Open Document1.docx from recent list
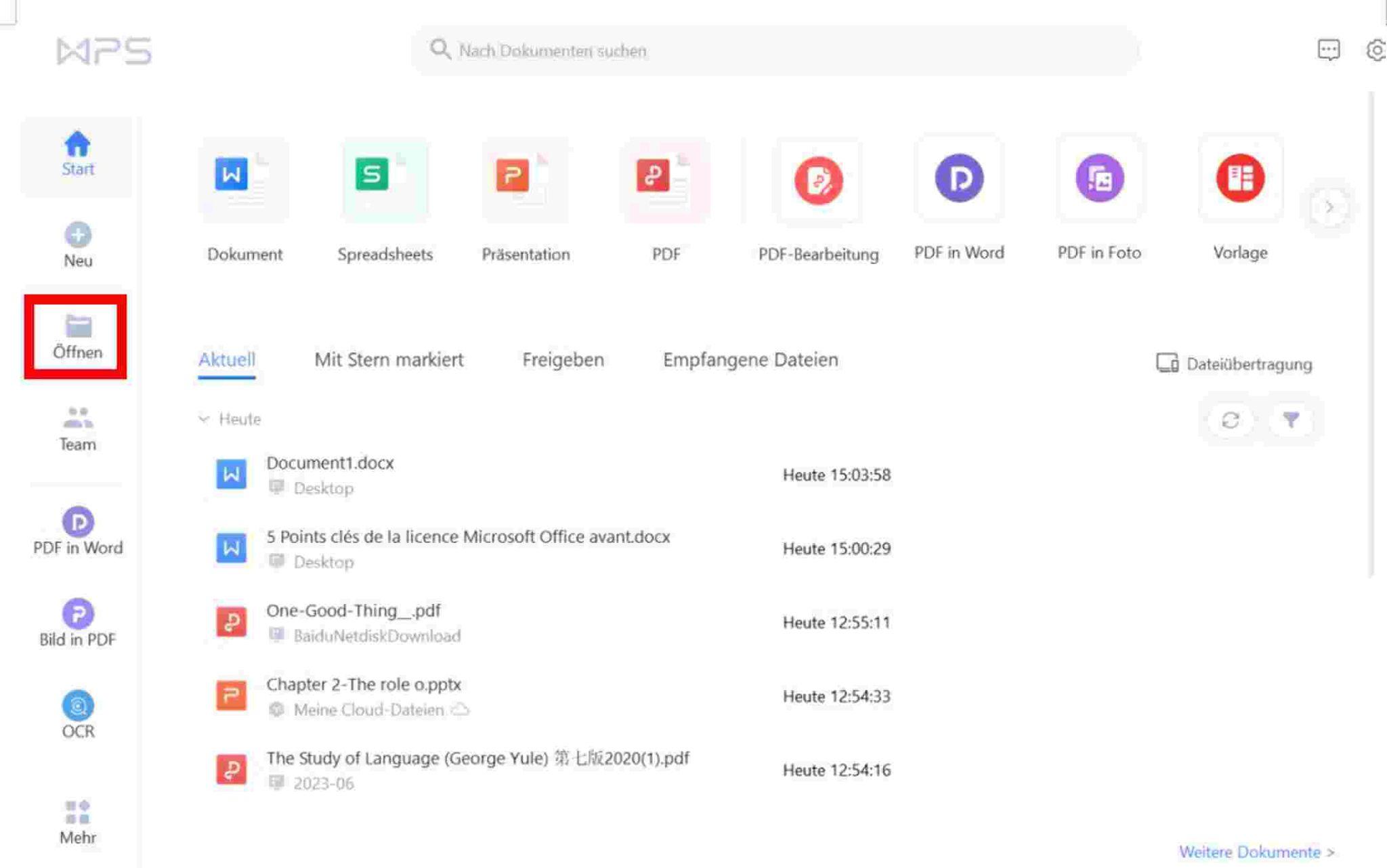 [330, 463]
